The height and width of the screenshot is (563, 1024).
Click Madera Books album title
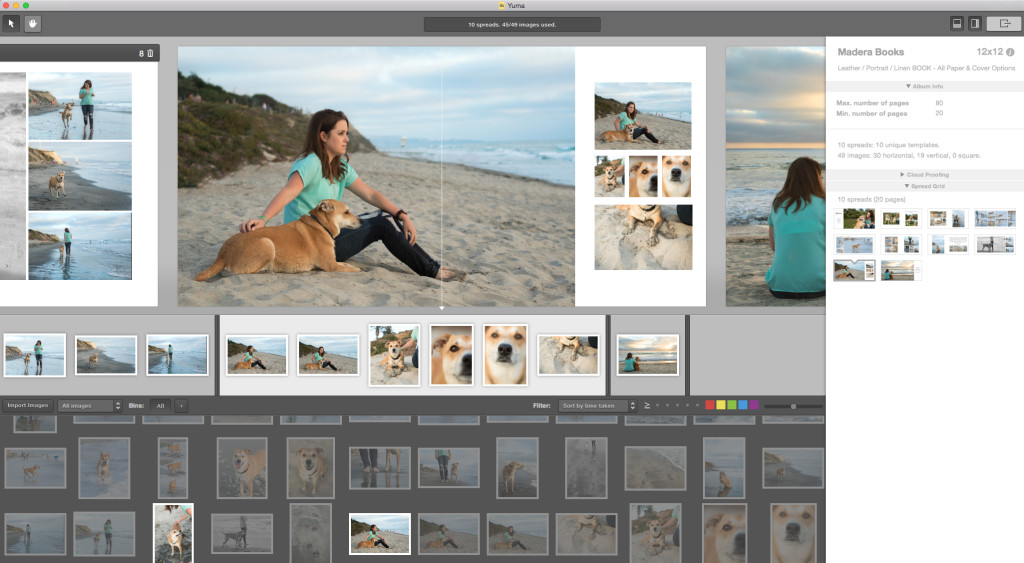coord(871,52)
